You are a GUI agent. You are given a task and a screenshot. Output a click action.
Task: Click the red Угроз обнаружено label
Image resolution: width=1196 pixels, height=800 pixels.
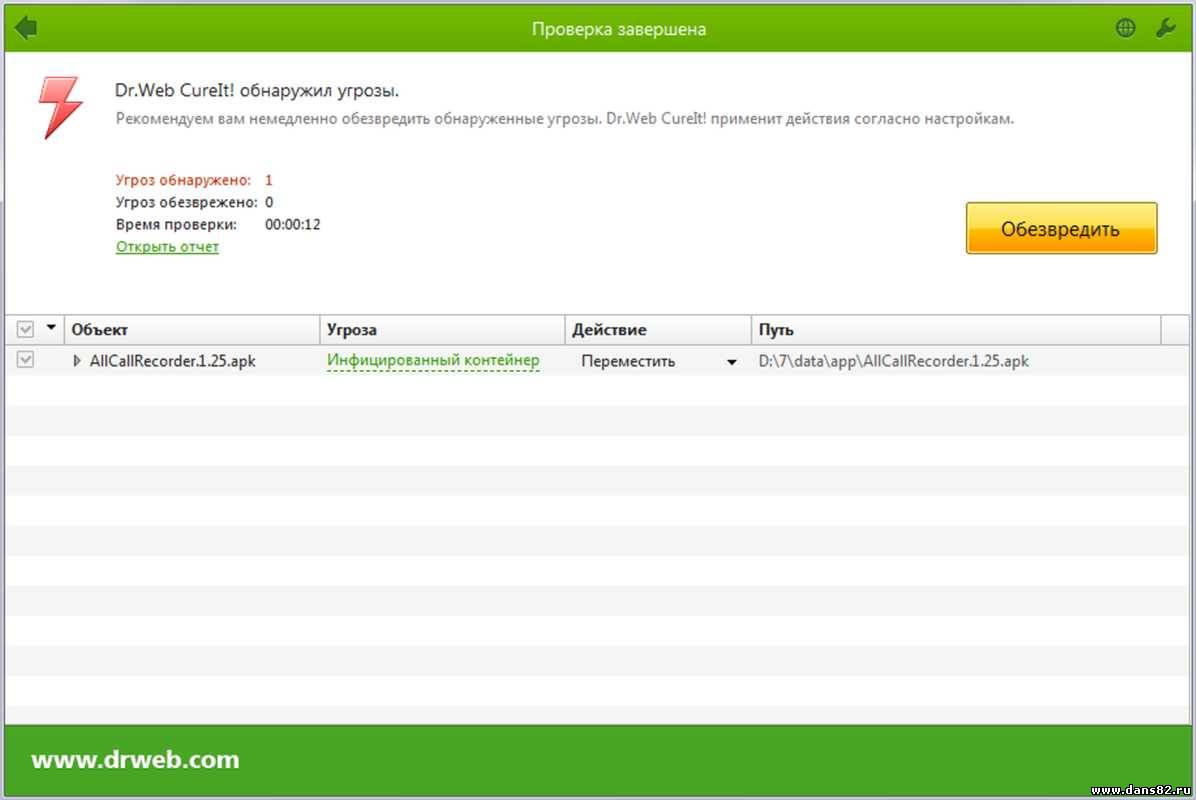(x=183, y=180)
